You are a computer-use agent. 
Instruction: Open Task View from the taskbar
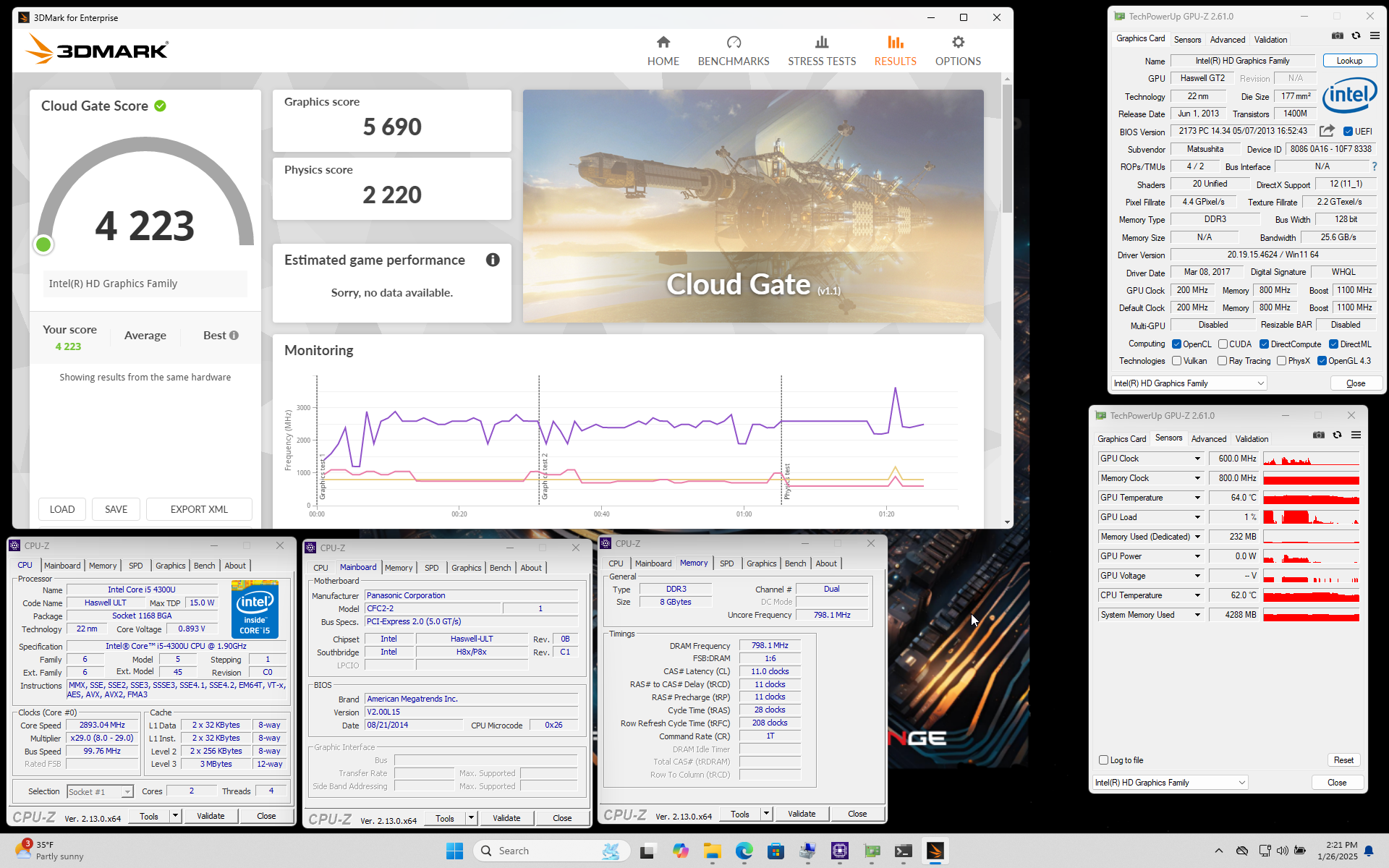coord(647,851)
